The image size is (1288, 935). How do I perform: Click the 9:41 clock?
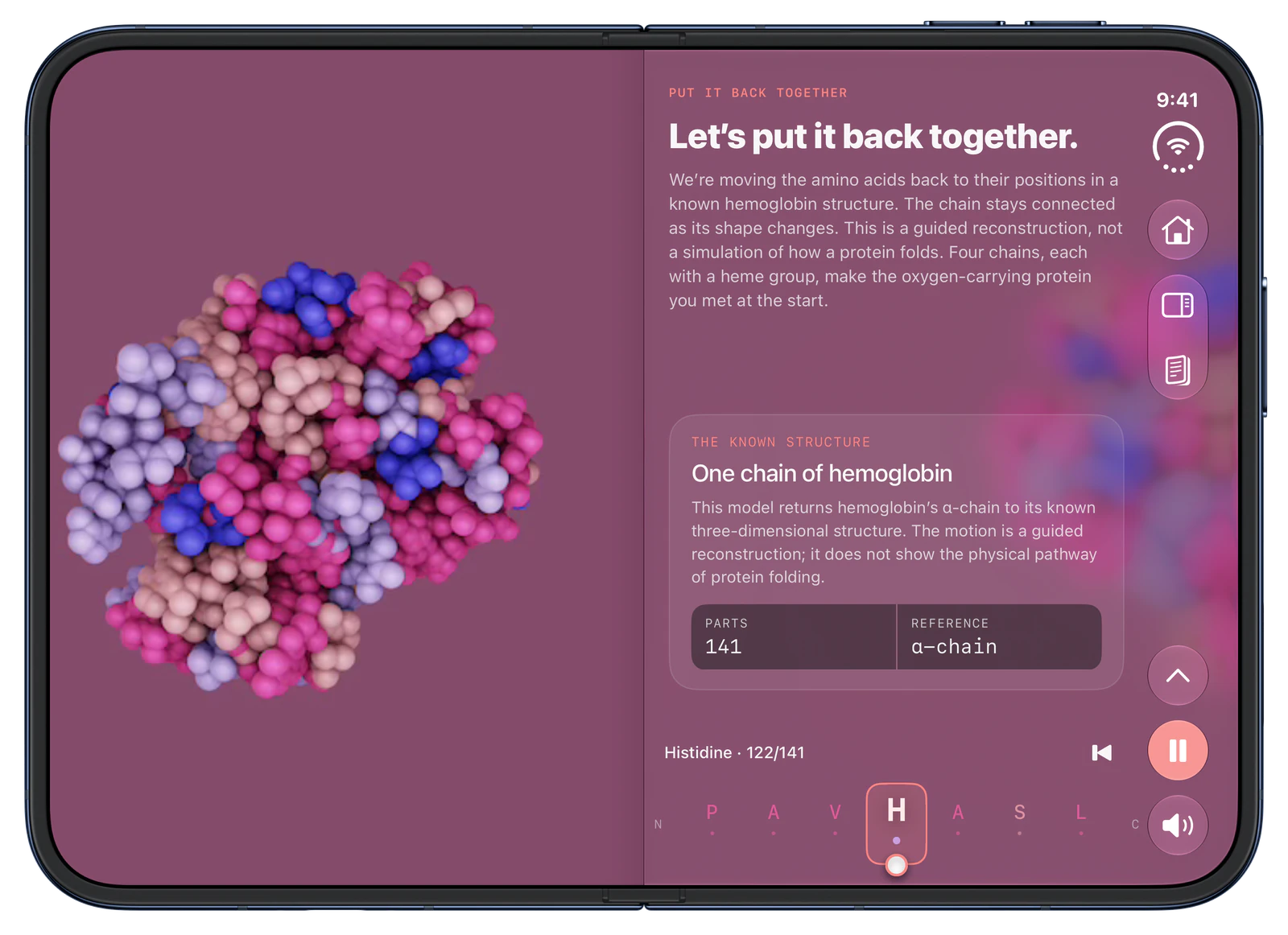coord(1178,100)
